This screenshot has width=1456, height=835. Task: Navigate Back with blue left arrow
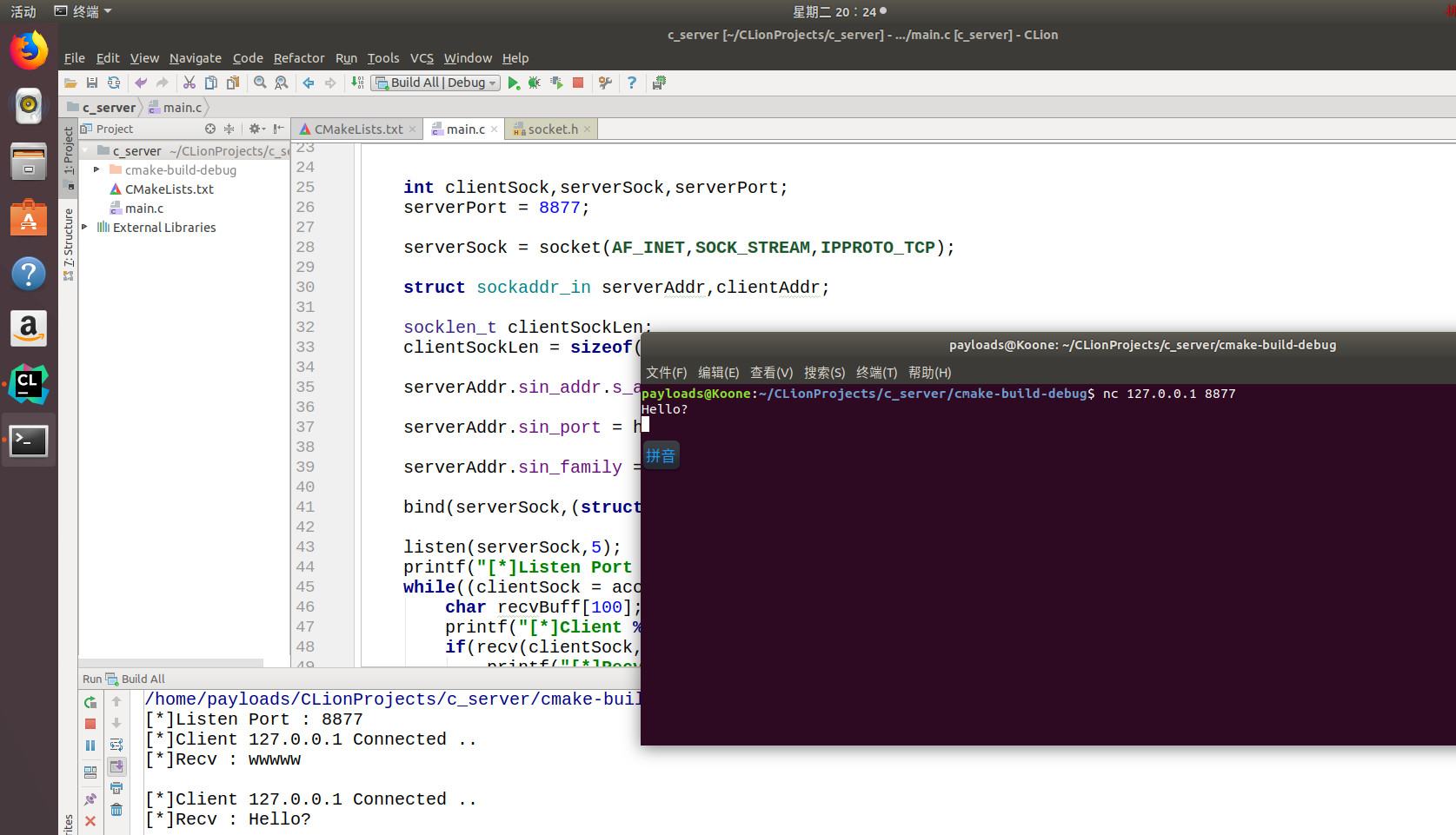(309, 83)
